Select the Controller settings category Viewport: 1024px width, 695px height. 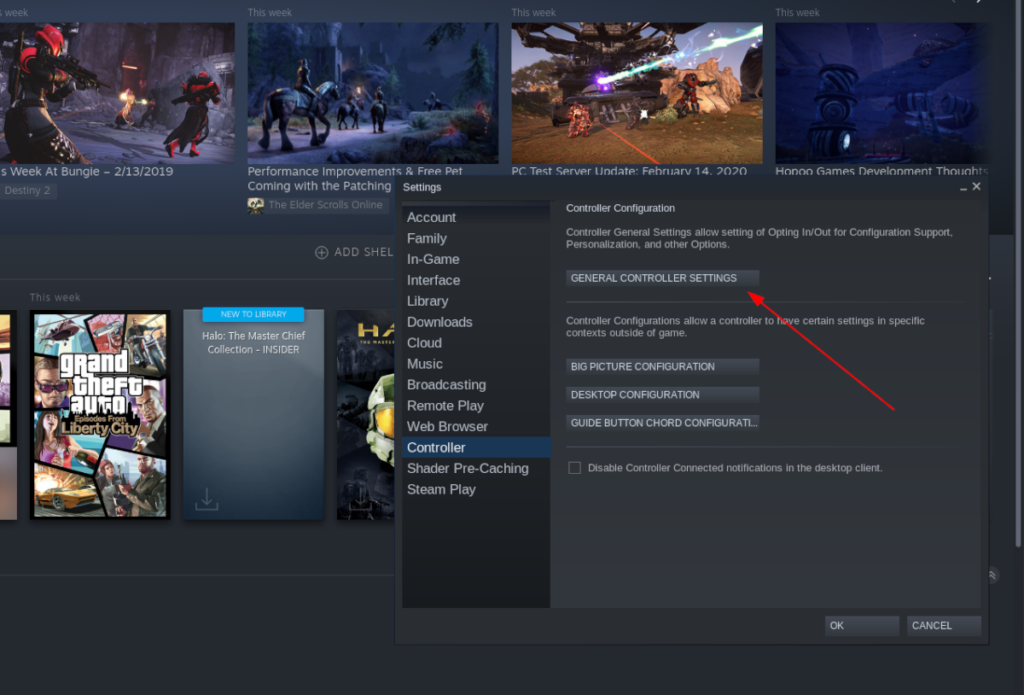pyautogui.click(x=436, y=447)
